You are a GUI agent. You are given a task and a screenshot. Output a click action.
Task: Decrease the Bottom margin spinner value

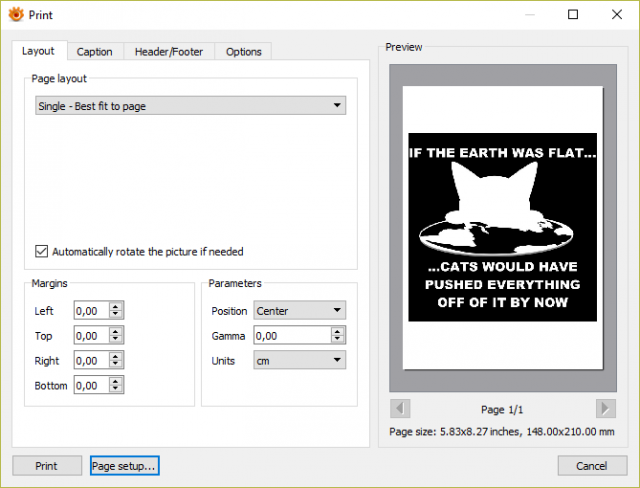pyautogui.click(x=116, y=389)
